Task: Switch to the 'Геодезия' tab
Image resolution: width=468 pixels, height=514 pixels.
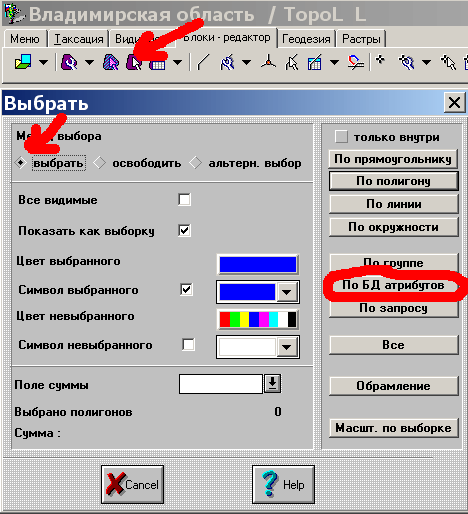Action: pos(306,39)
